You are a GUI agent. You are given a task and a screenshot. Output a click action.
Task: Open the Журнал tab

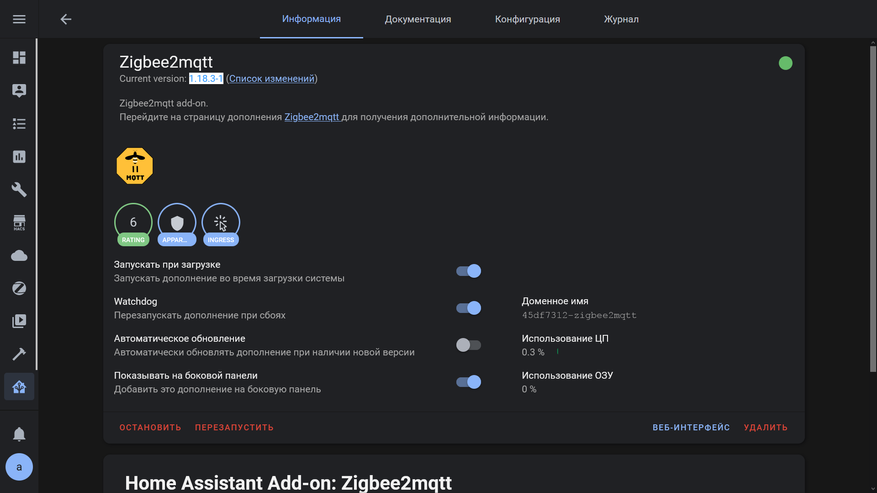[x=621, y=19]
